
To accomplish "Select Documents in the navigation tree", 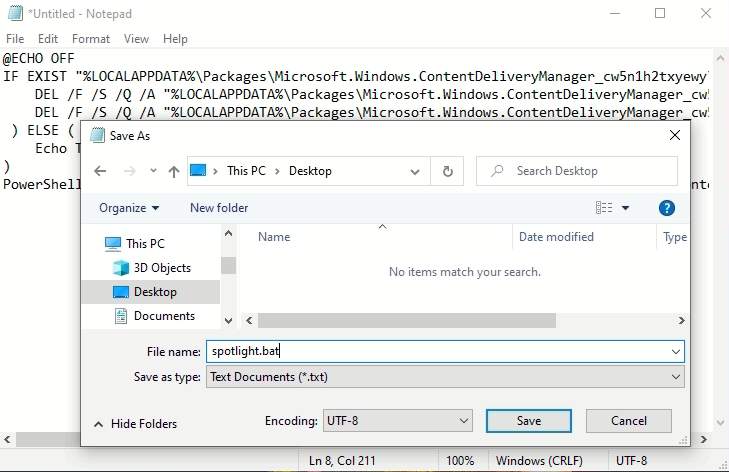I will (164, 316).
